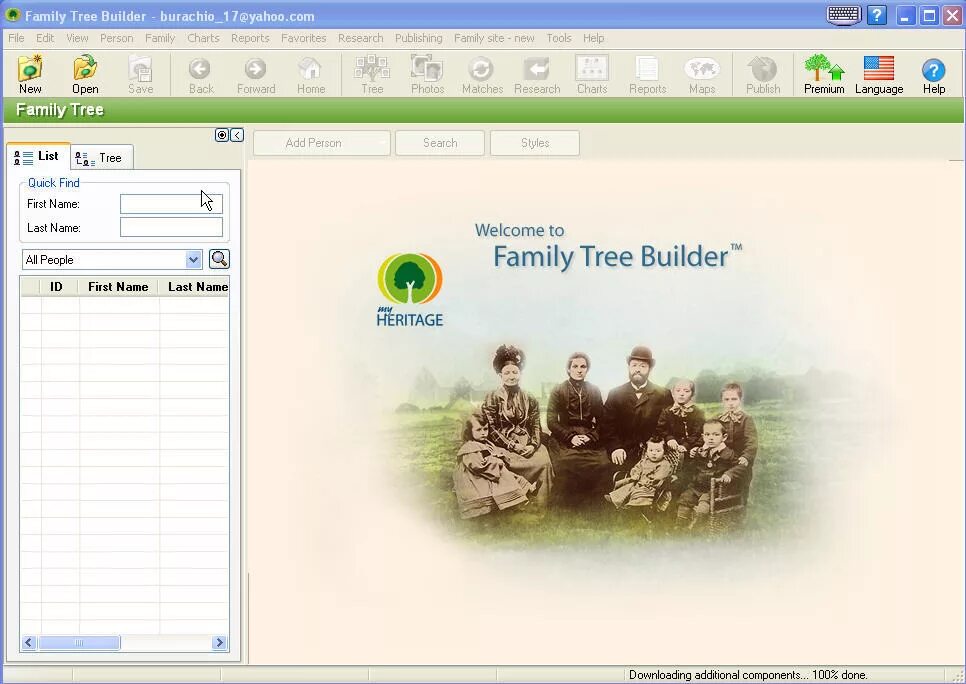Screen dimensions: 966x684
Task: Click the magnifier search icon beside All People
Action: (219, 259)
